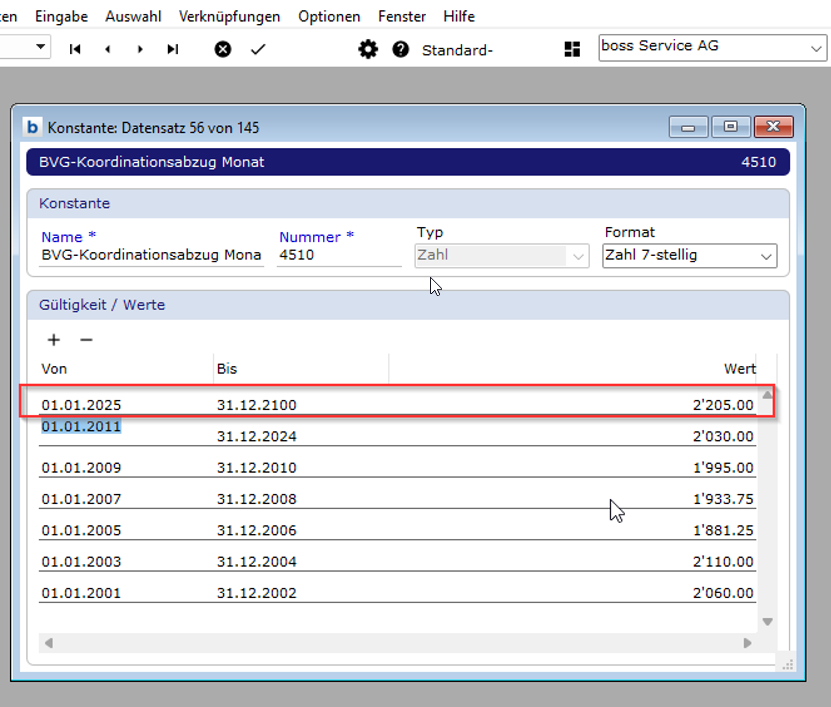Screen dimensions: 831x707
Task: Click the Name input field
Action: pos(151,256)
